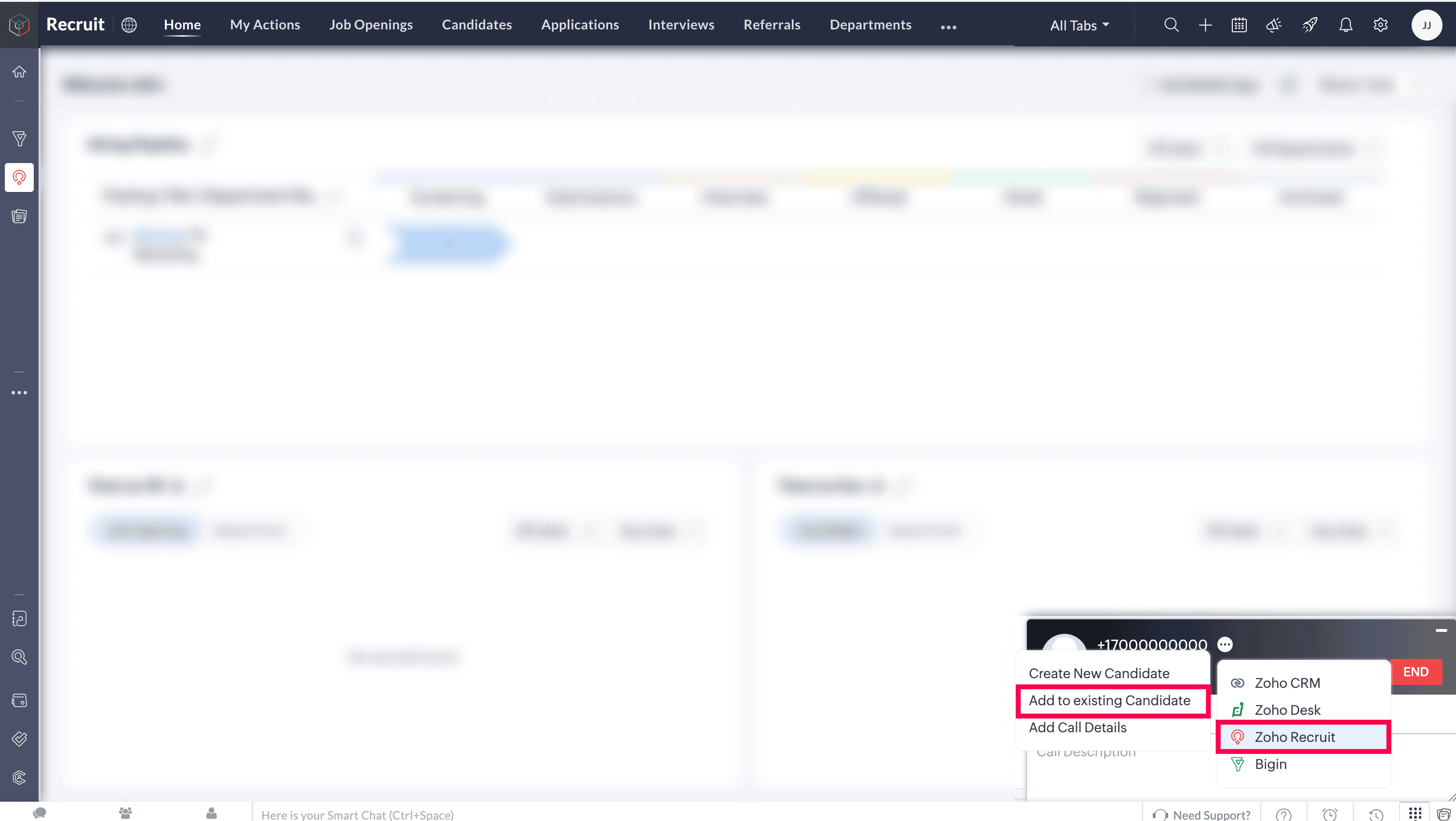Go to home icon in left sidebar
Screen dimensions: 1456x821
click(19, 72)
